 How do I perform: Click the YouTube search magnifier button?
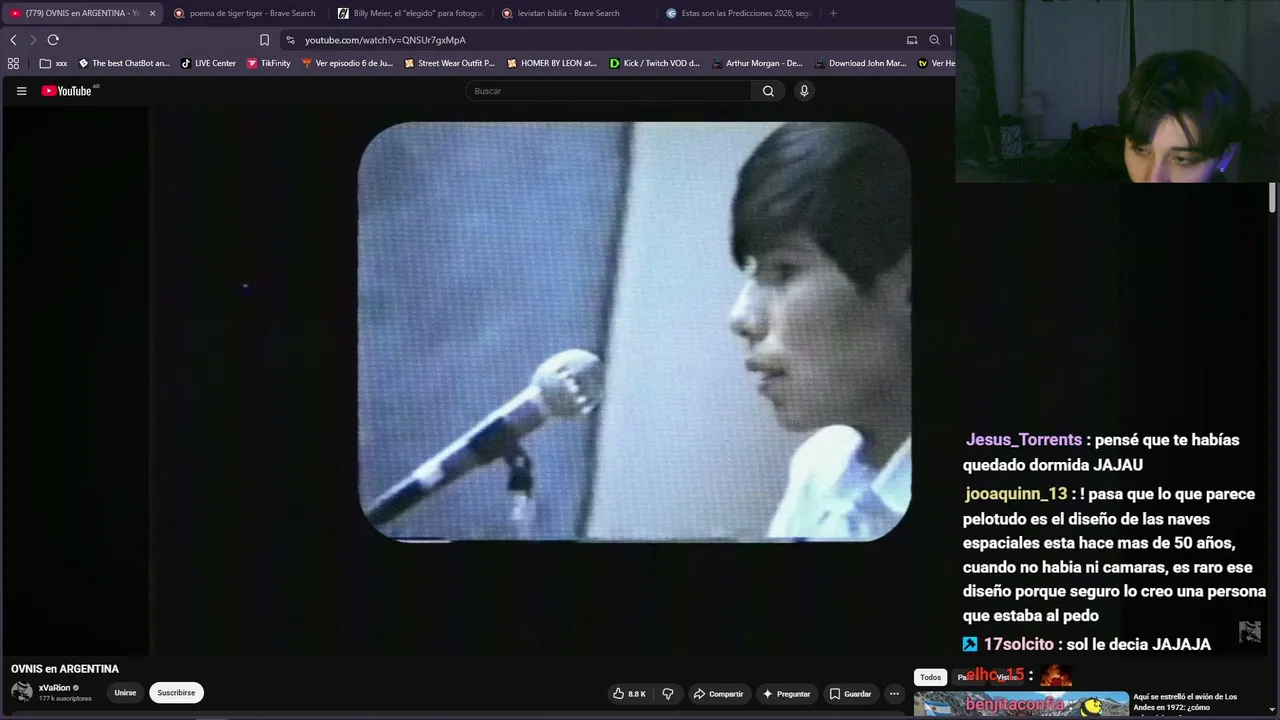tap(768, 91)
